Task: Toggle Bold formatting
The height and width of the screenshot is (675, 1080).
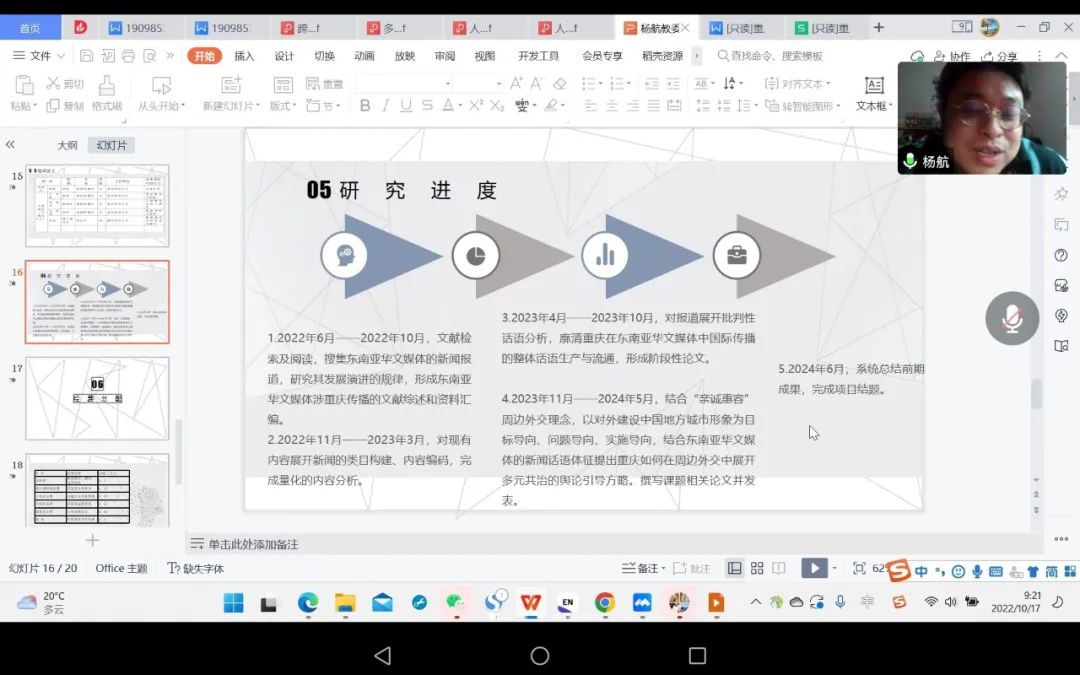Action: tap(365, 105)
